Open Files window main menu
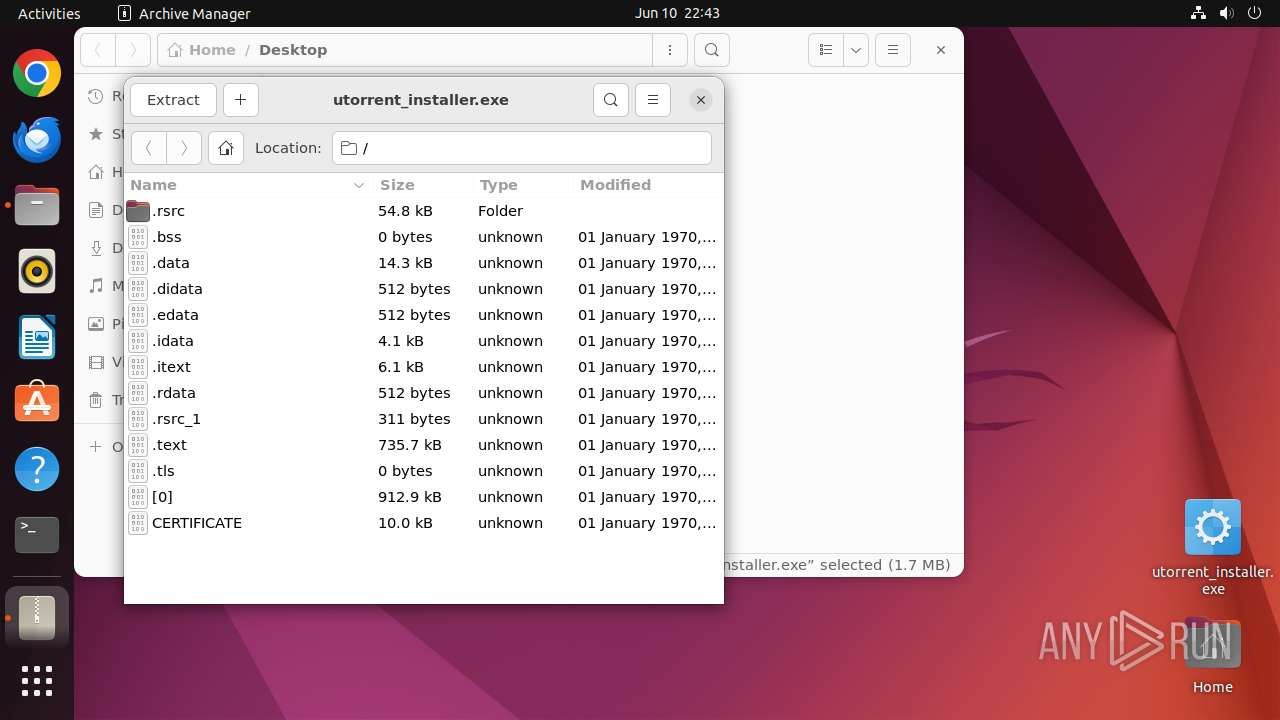Screen dimensions: 1280x720 893,50
